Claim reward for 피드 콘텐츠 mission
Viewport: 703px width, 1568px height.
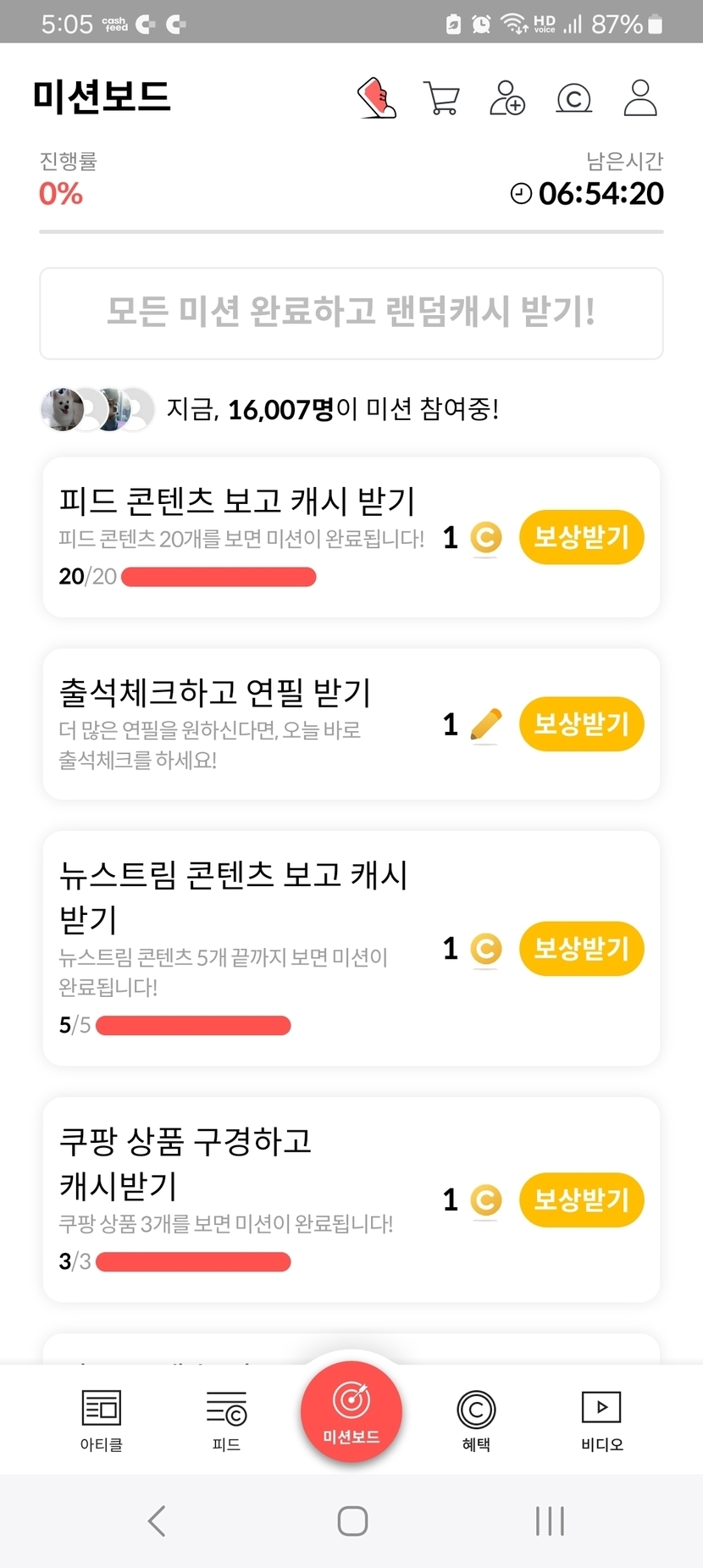581,537
